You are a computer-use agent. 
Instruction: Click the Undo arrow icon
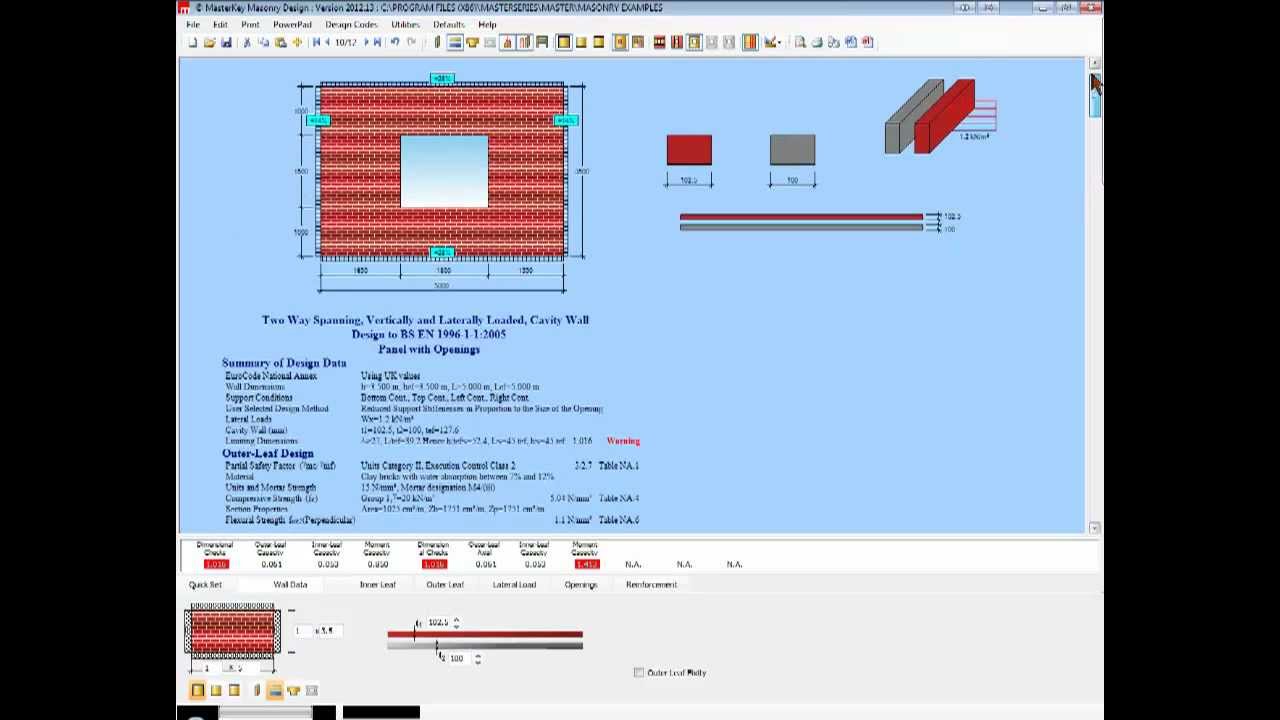pyautogui.click(x=395, y=42)
